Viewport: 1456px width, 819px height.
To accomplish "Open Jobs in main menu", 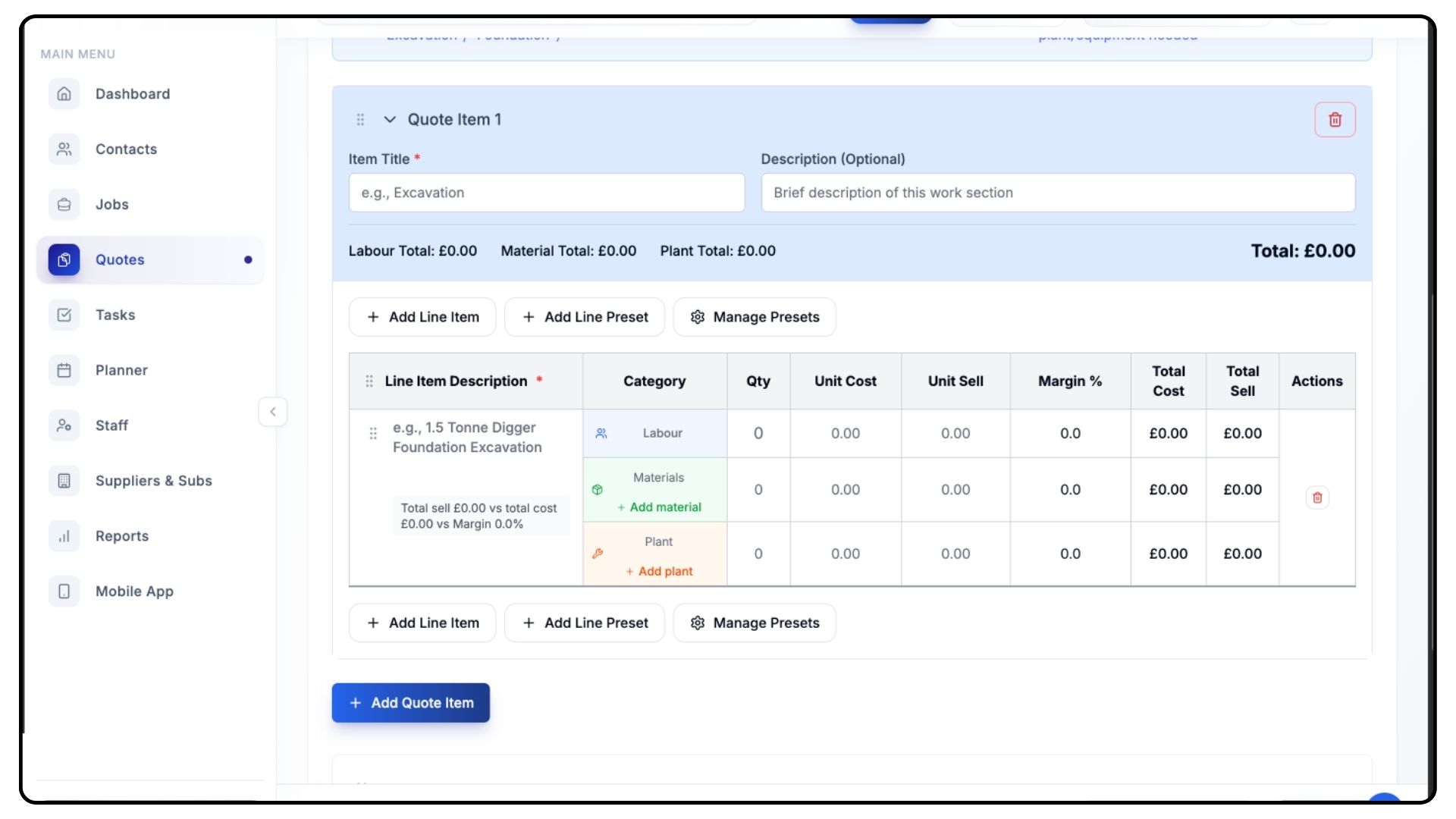I will 112,205.
